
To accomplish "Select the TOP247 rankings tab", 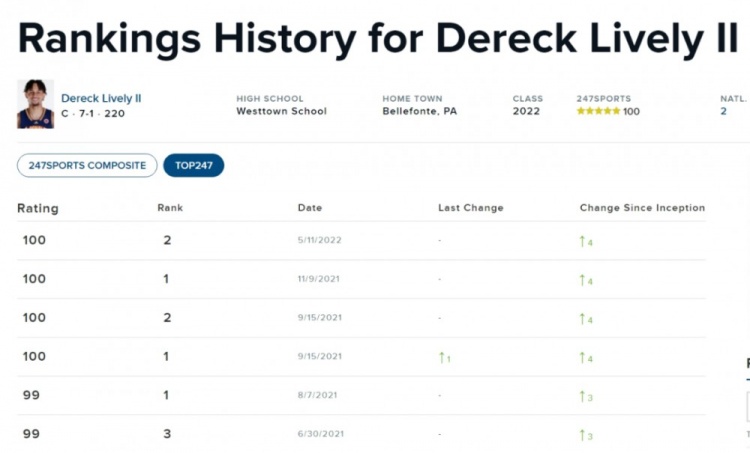I will click(194, 165).
